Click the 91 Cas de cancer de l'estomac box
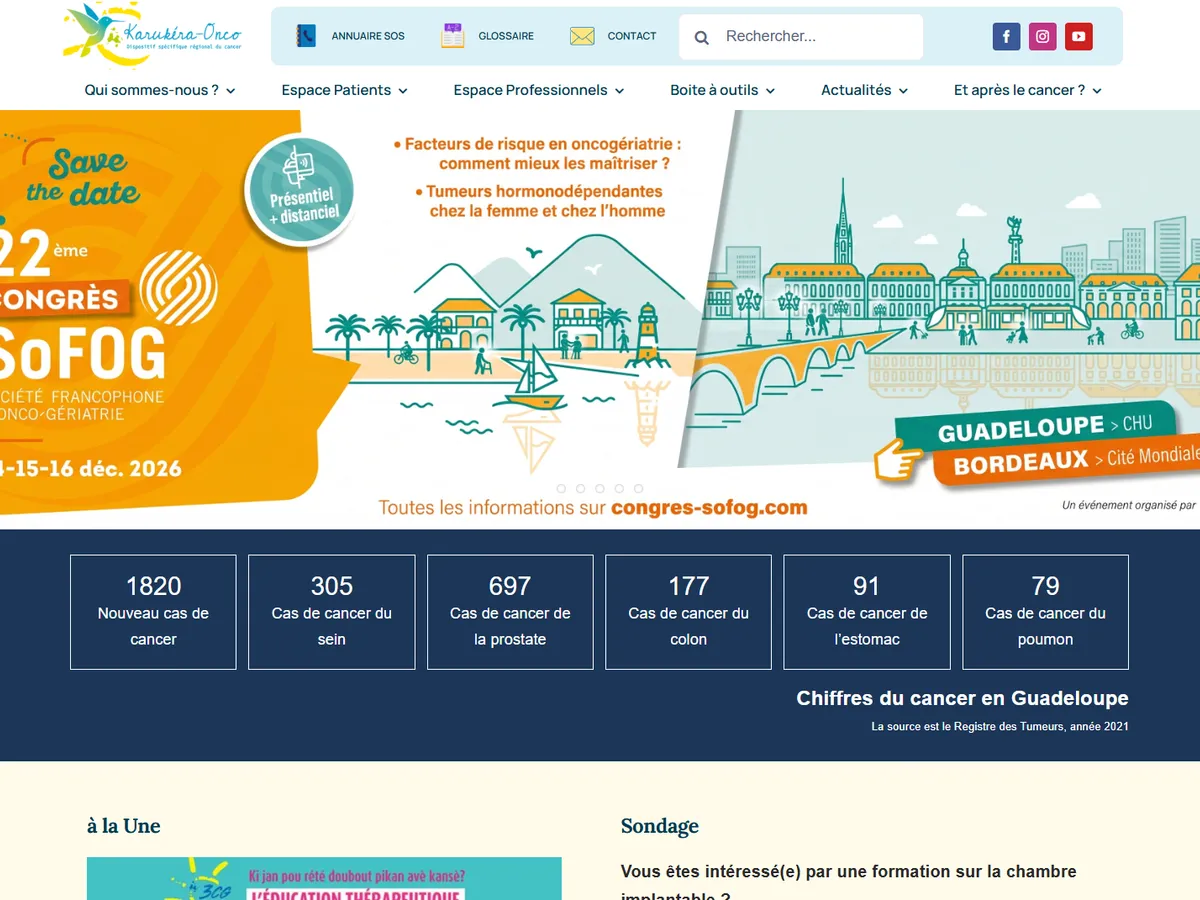1200x900 pixels. tap(867, 612)
